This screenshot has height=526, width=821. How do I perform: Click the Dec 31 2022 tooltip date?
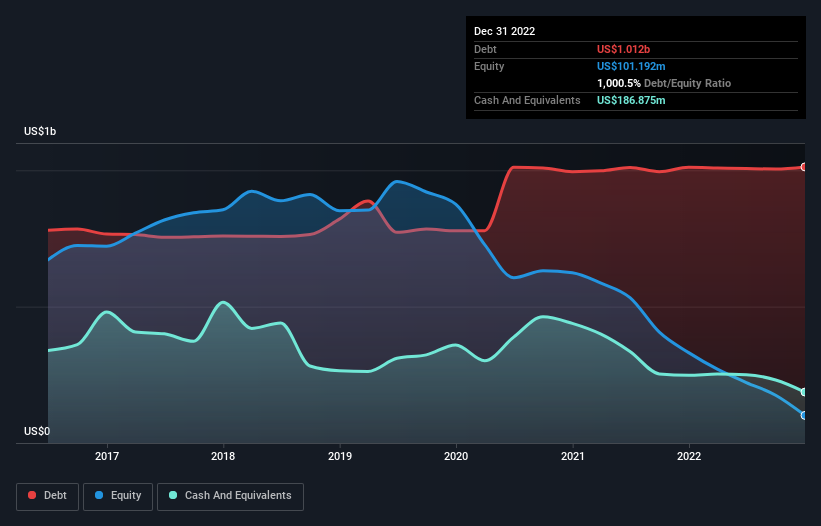click(x=504, y=31)
